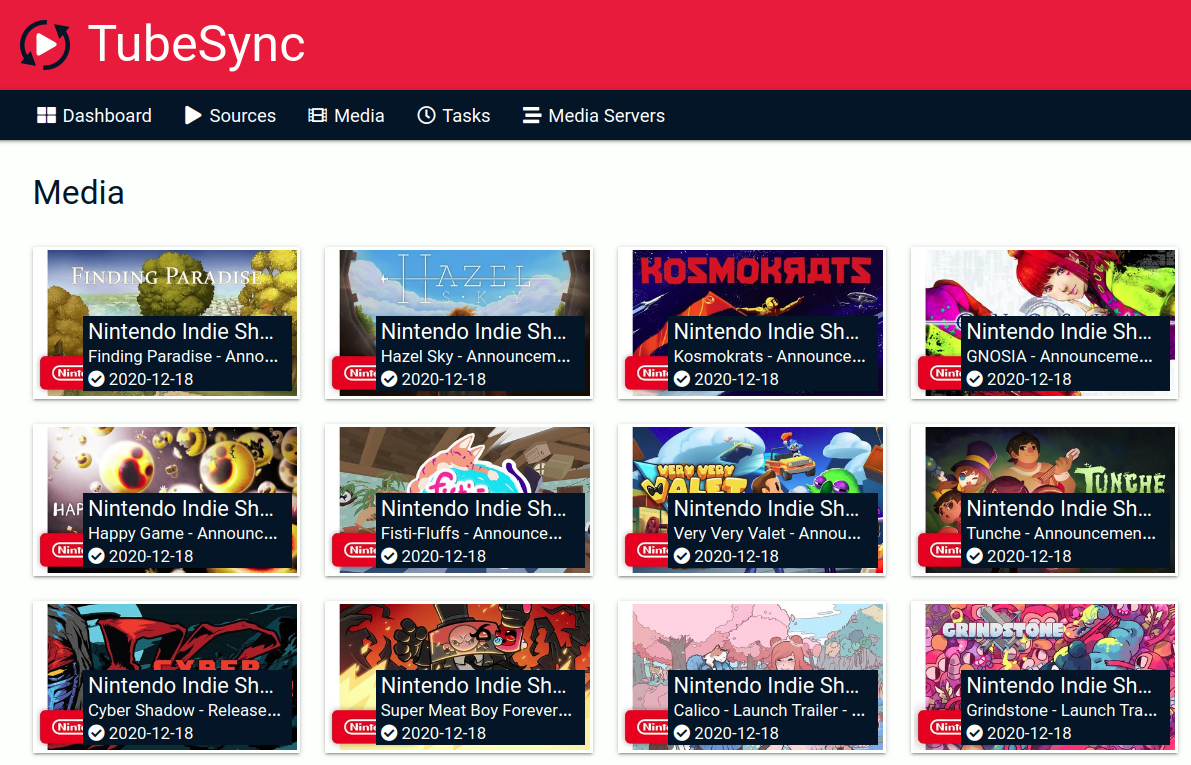The width and height of the screenshot is (1191, 765).
Task: Click the Nintendo badge on Finding Paradise thumbnail
Action: pyautogui.click(x=62, y=373)
